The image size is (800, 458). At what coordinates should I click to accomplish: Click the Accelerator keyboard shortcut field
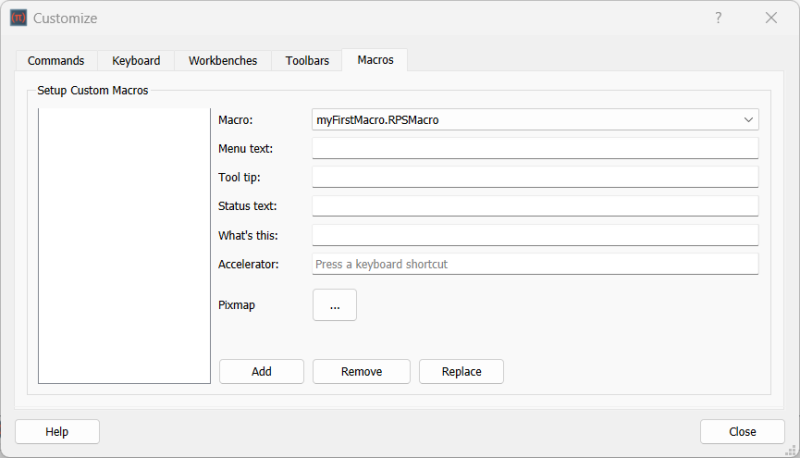pyautogui.click(x=535, y=264)
